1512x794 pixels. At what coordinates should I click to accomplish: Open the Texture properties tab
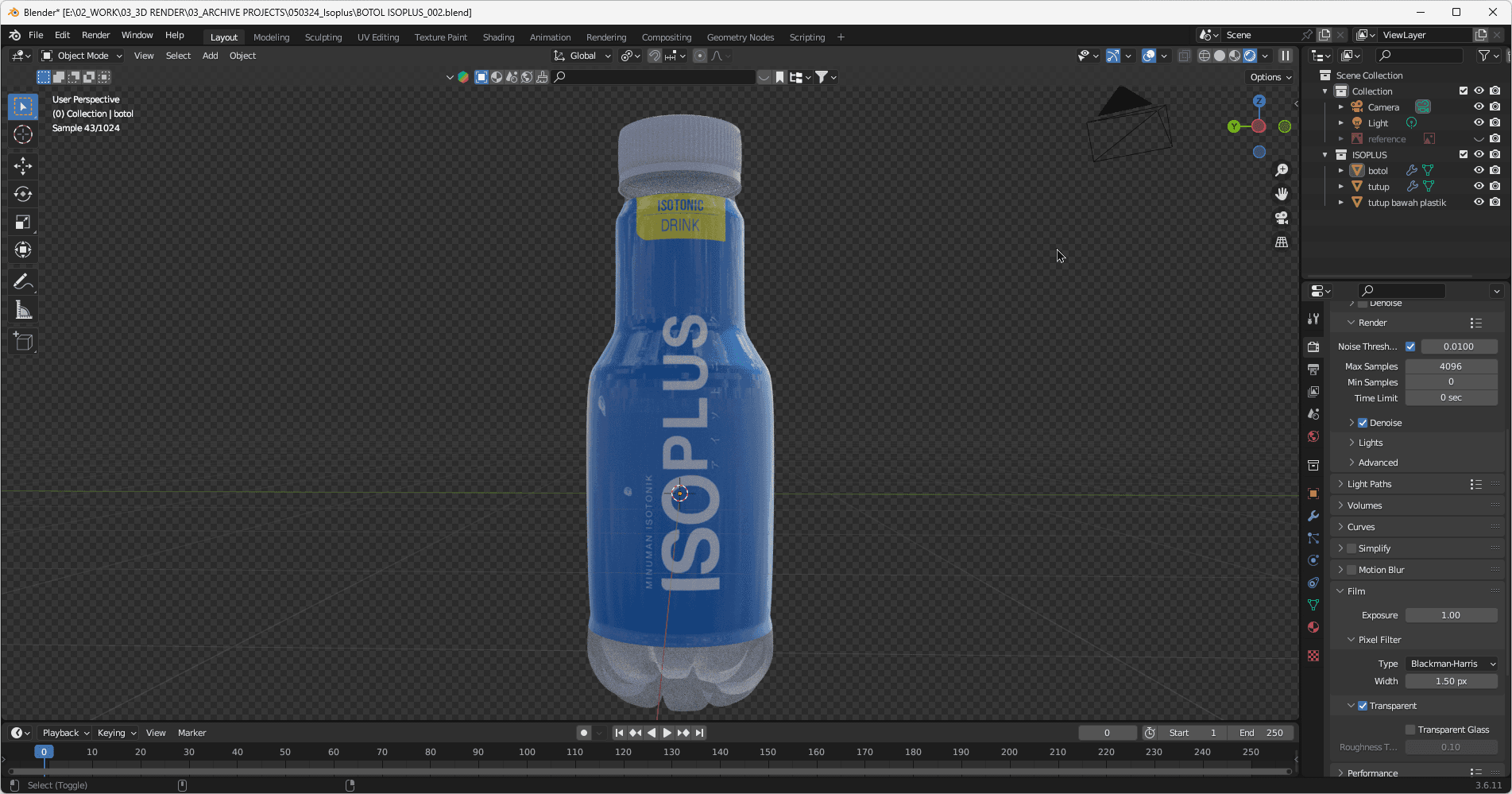point(1313,656)
